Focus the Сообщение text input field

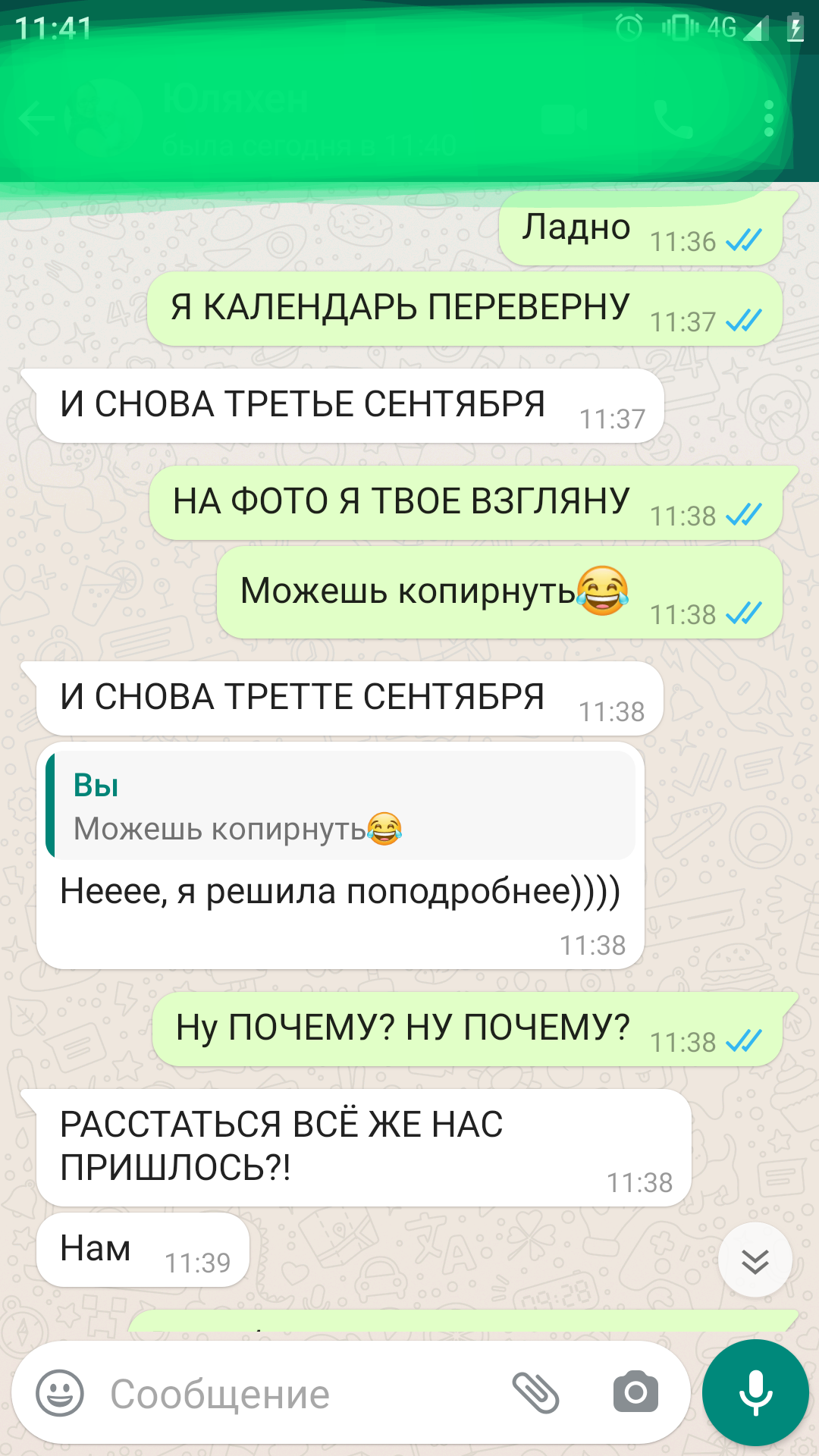pos(303,1393)
